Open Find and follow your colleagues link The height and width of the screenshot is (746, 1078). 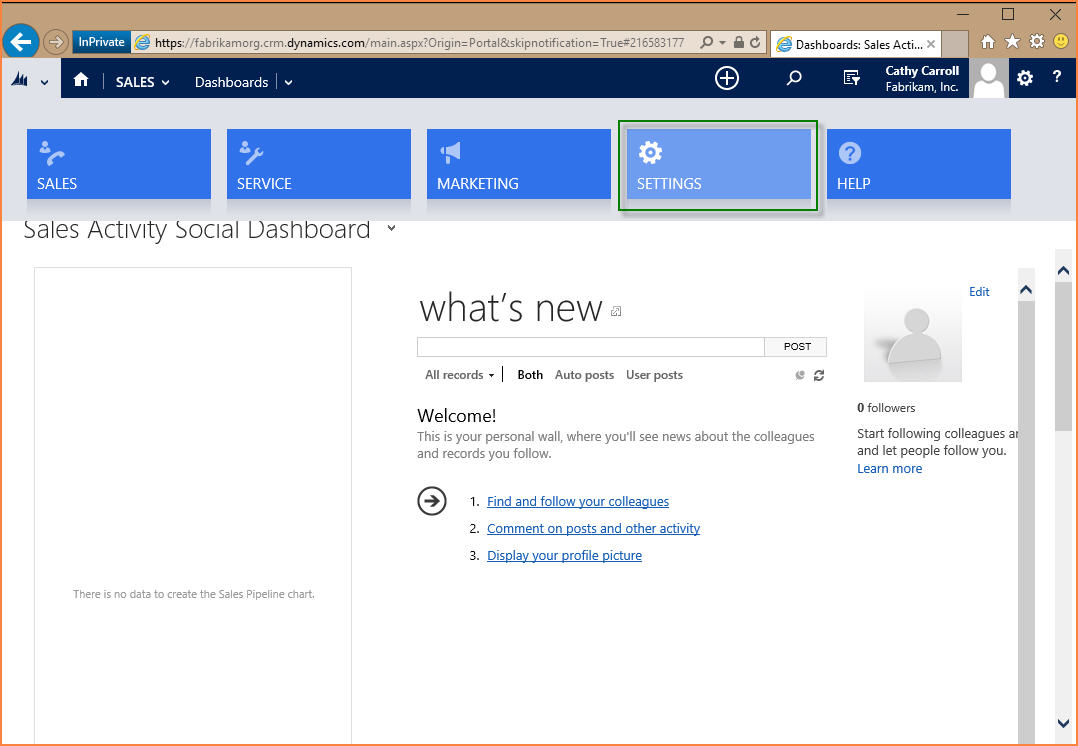click(x=577, y=502)
